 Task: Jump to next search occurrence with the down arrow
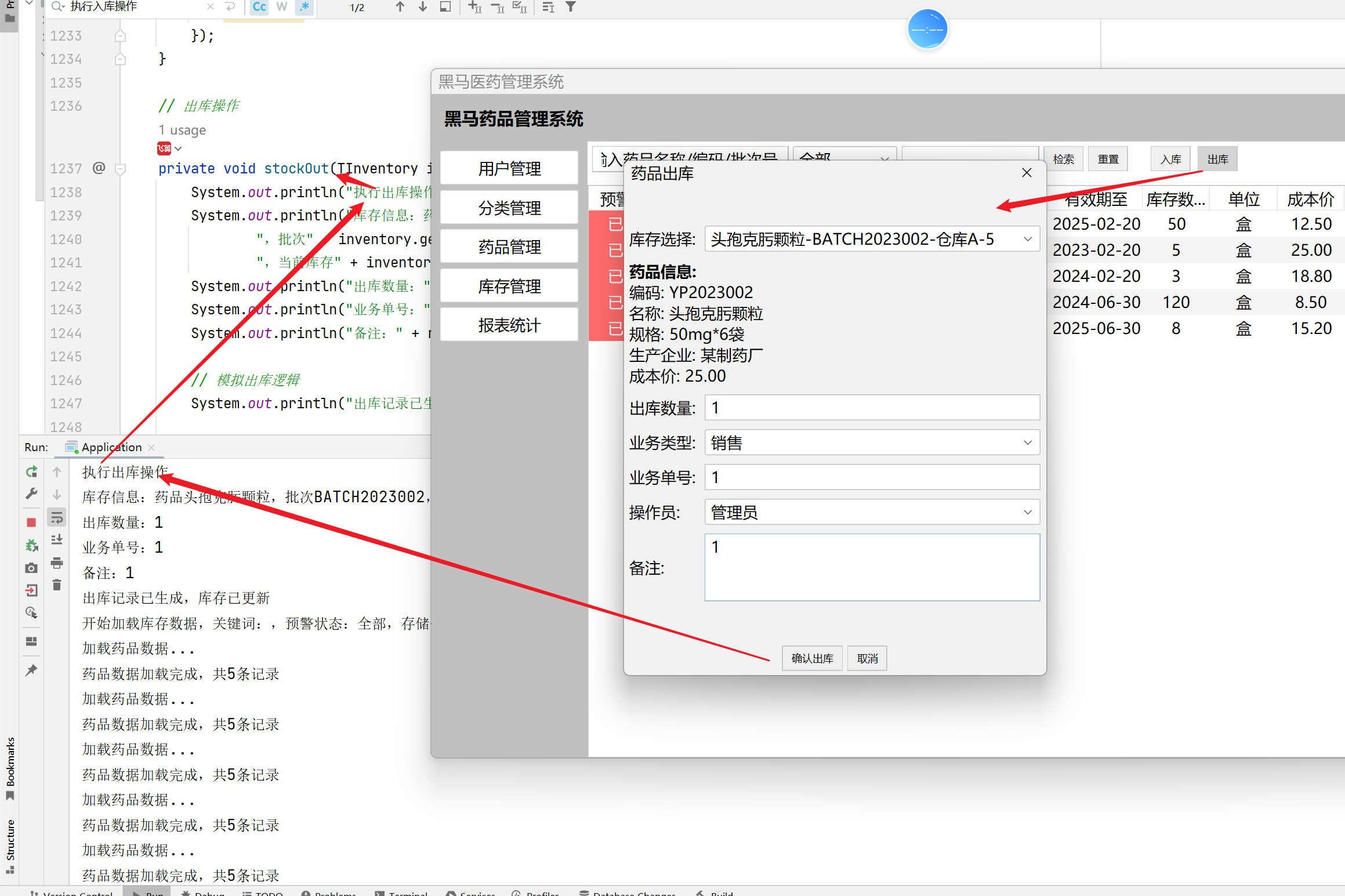click(x=423, y=7)
